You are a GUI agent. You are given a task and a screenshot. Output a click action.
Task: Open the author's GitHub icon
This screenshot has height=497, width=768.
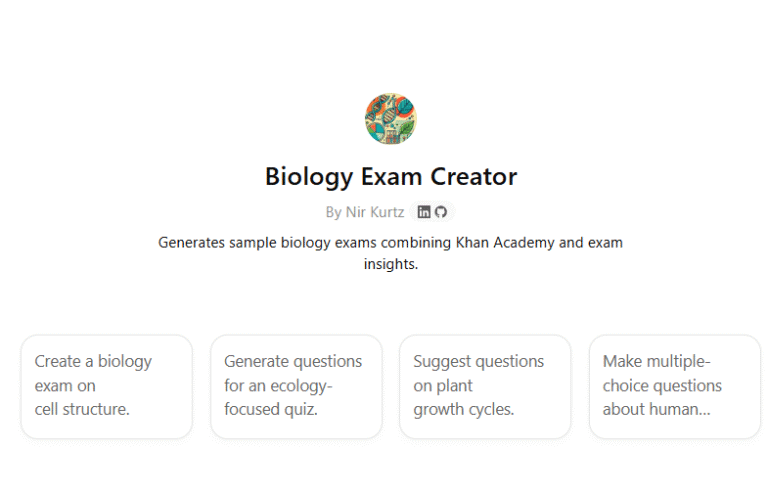[x=441, y=212]
